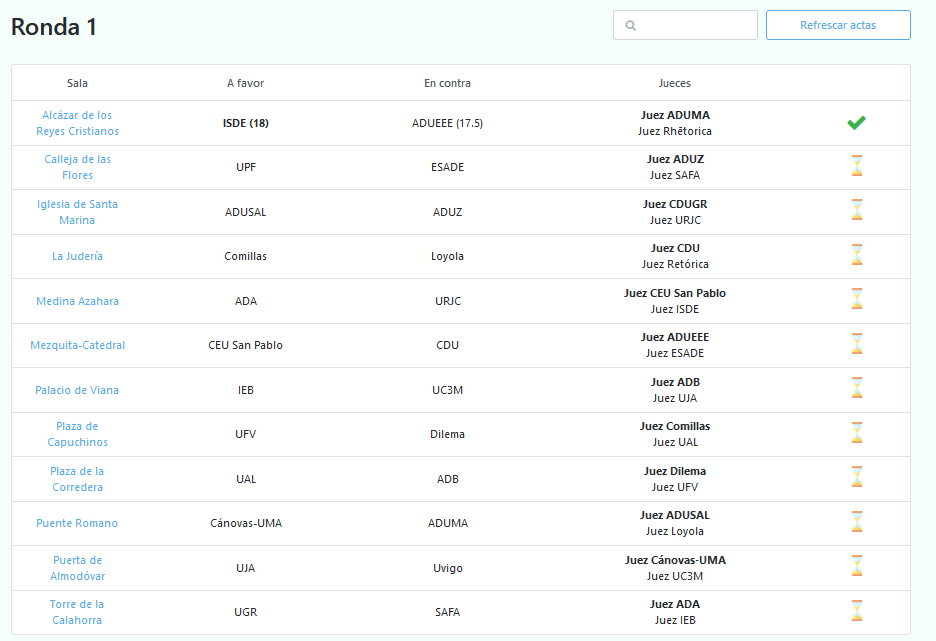The width and height of the screenshot is (936, 641).
Task: Open the Mezquita-Catedral room link
Action: pyautogui.click(x=78, y=345)
